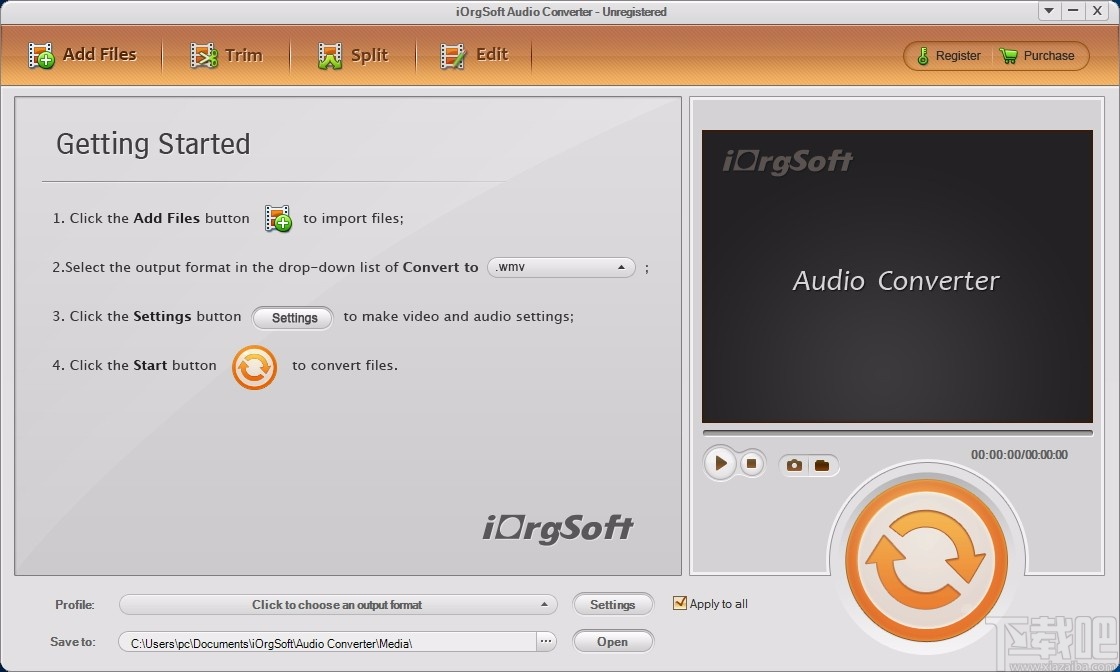Play the preview video
1120x672 pixels.
719,463
